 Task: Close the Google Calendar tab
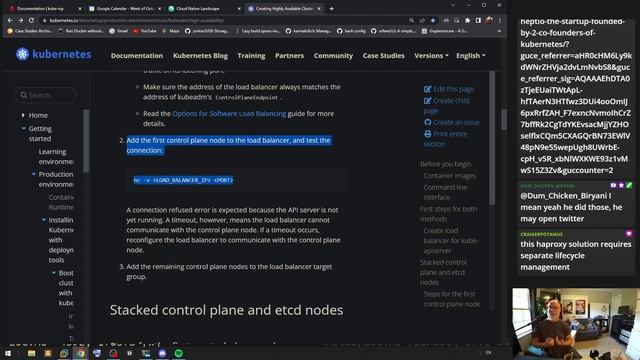point(159,8)
